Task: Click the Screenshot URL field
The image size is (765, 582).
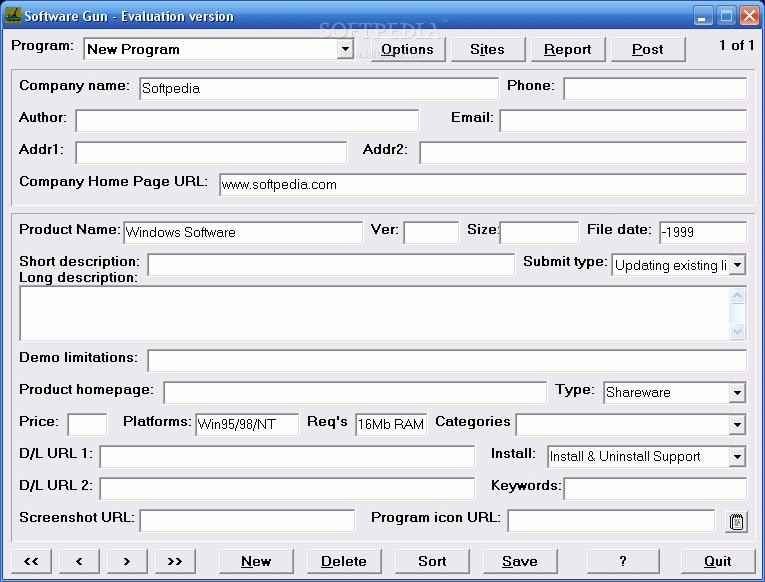Action: tap(247, 521)
